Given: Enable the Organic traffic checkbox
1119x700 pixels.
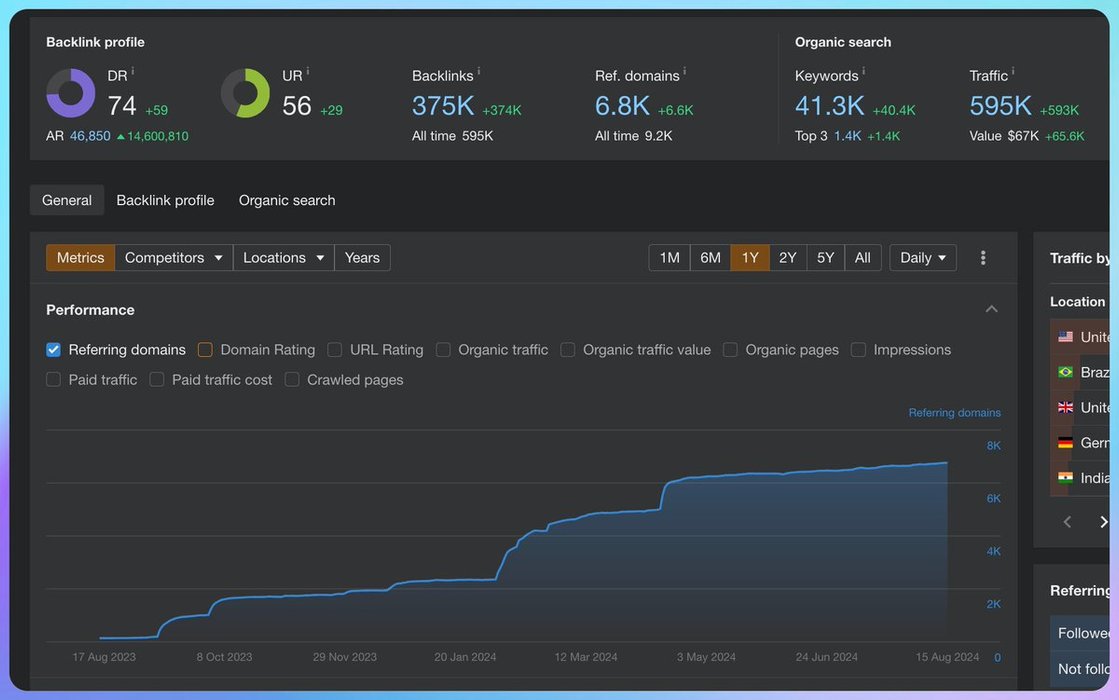Looking at the screenshot, I should pos(443,350).
